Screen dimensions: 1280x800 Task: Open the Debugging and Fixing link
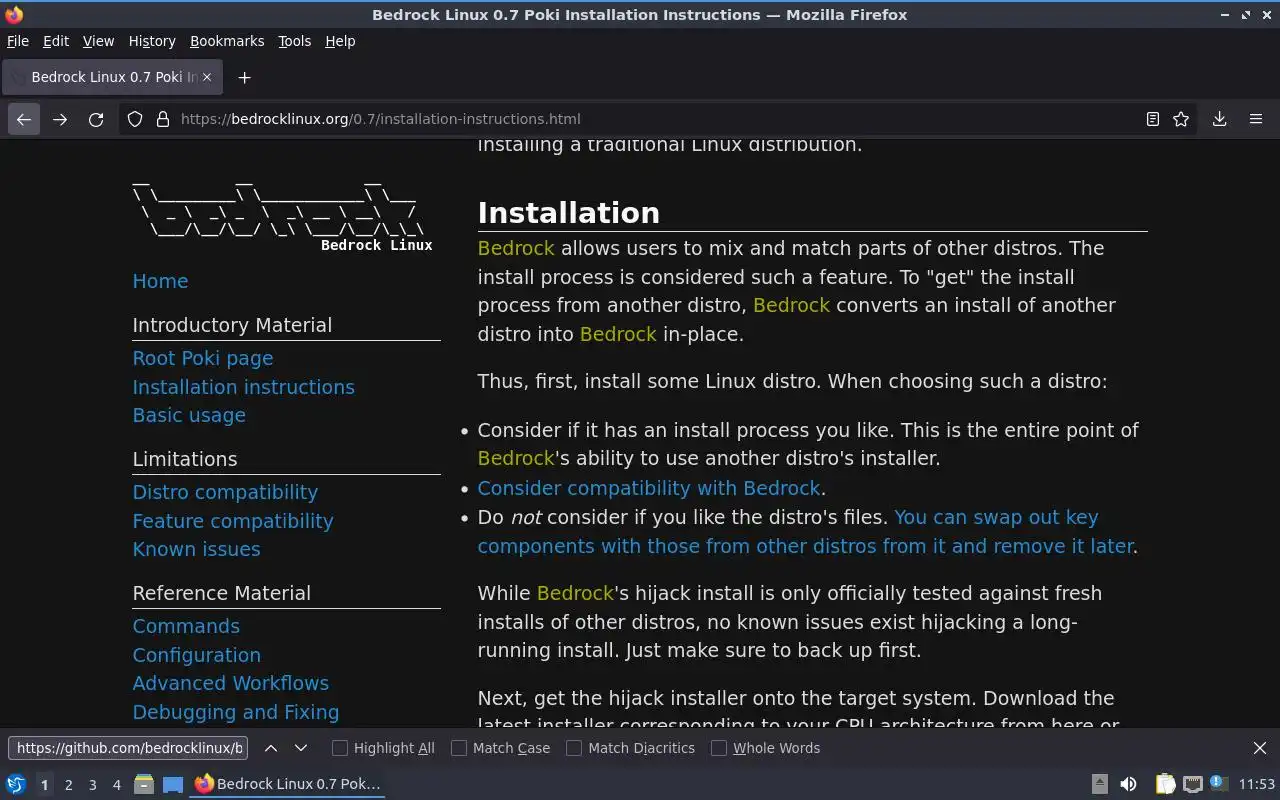pyautogui.click(x=236, y=712)
